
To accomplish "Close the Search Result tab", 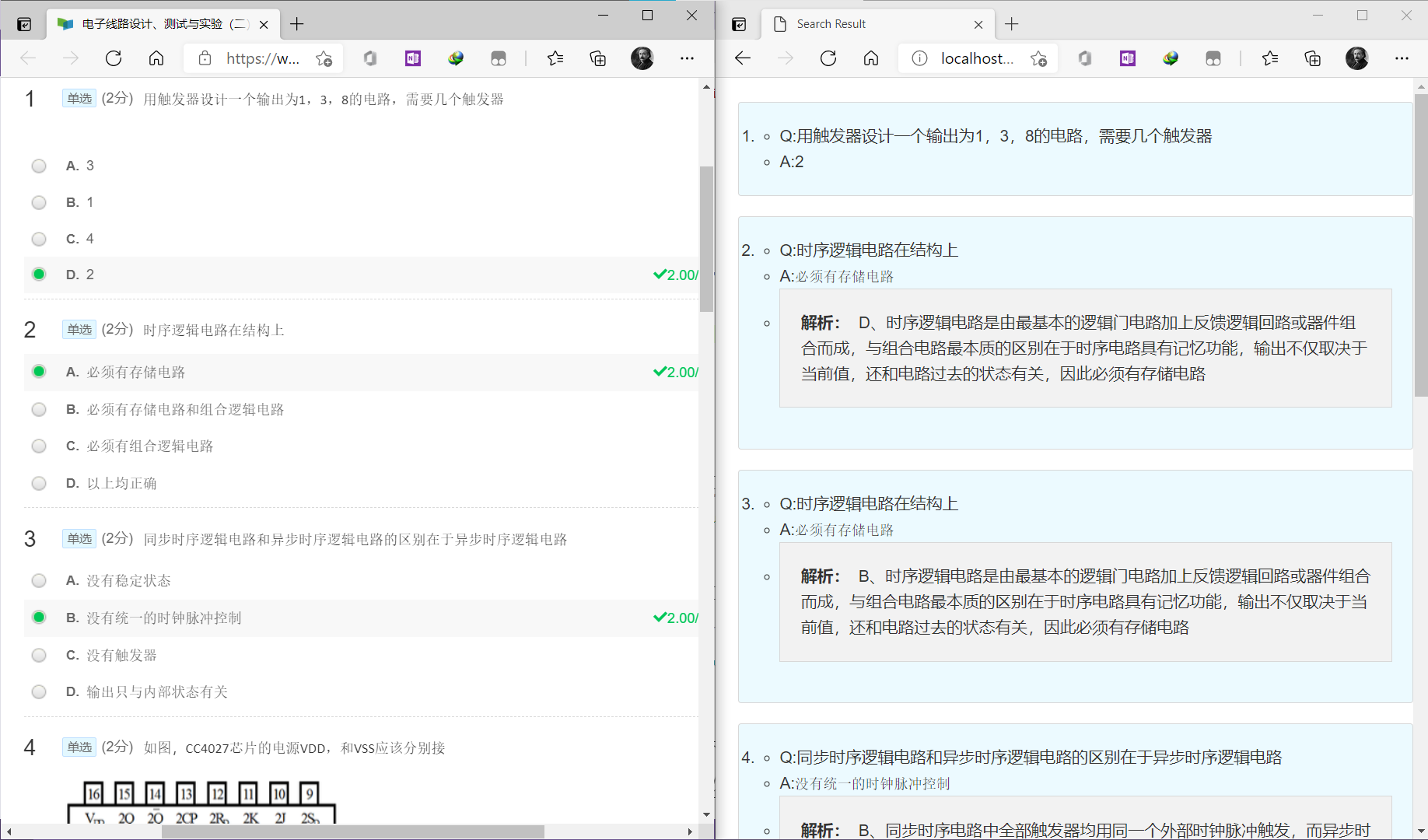I will [x=978, y=24].
